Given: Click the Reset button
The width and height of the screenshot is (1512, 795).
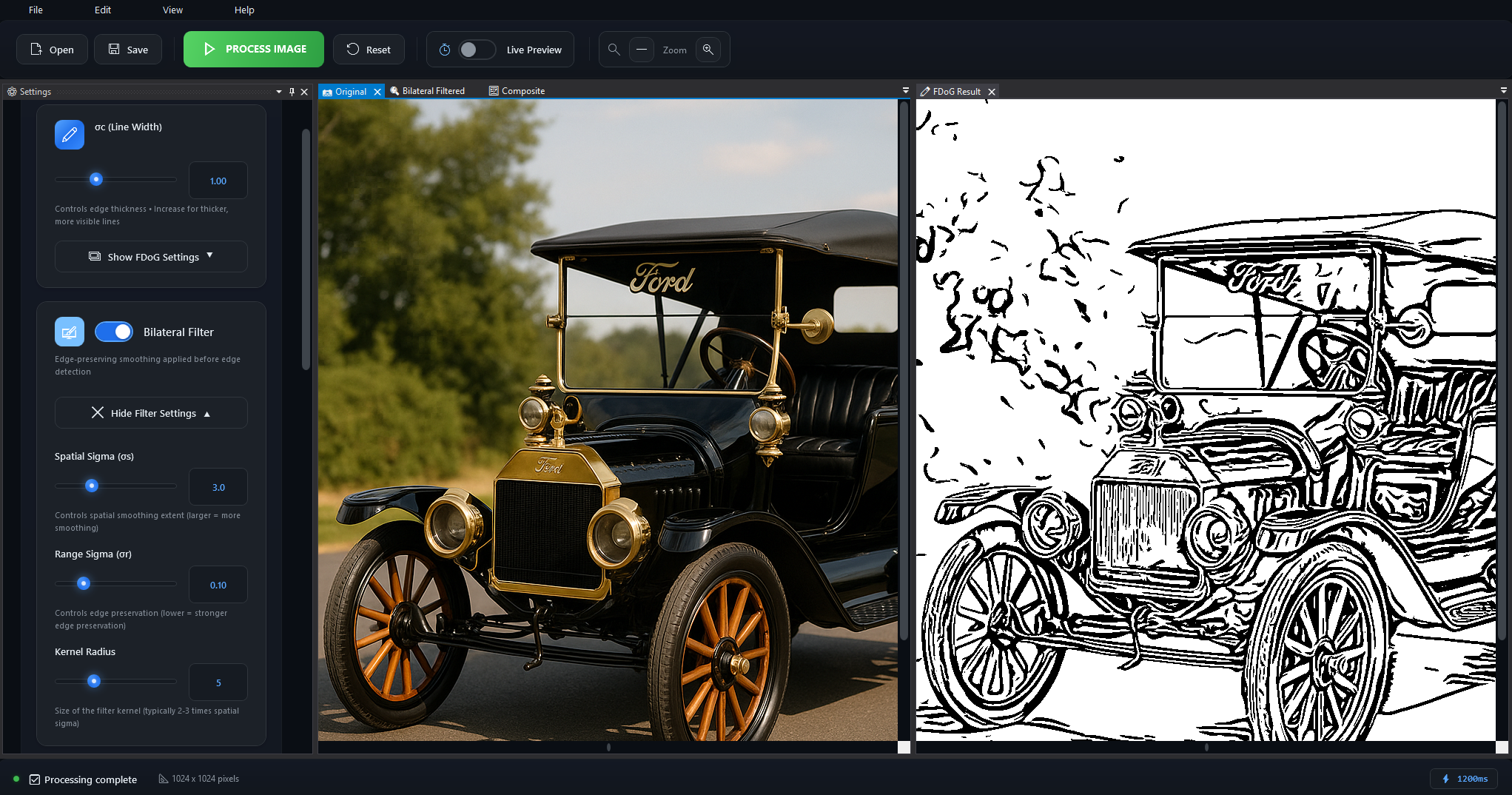Looking at the screenshot, I should [369, 50].
